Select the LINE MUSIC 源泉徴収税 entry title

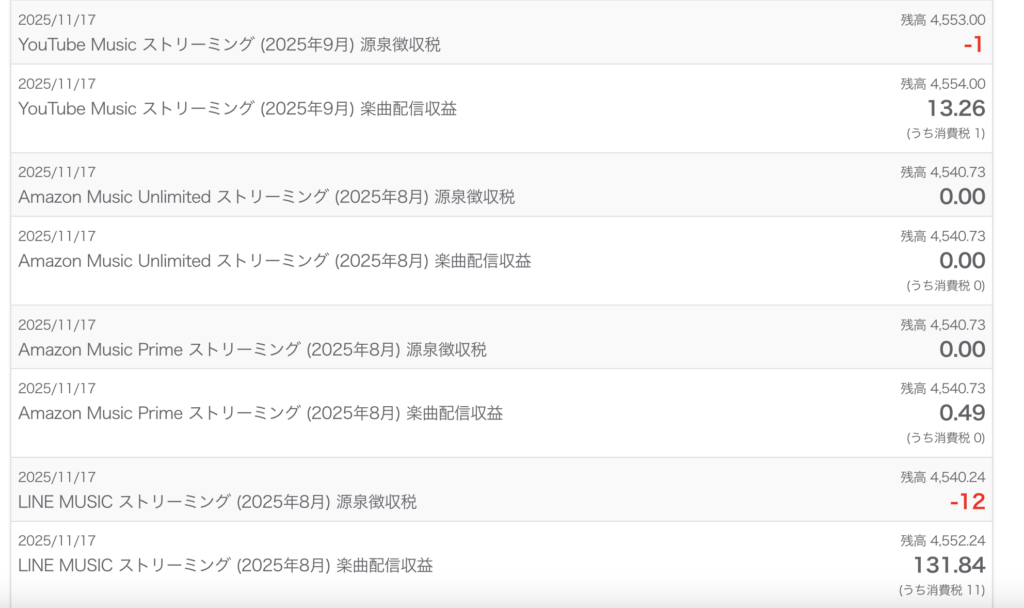click(217, 502)
